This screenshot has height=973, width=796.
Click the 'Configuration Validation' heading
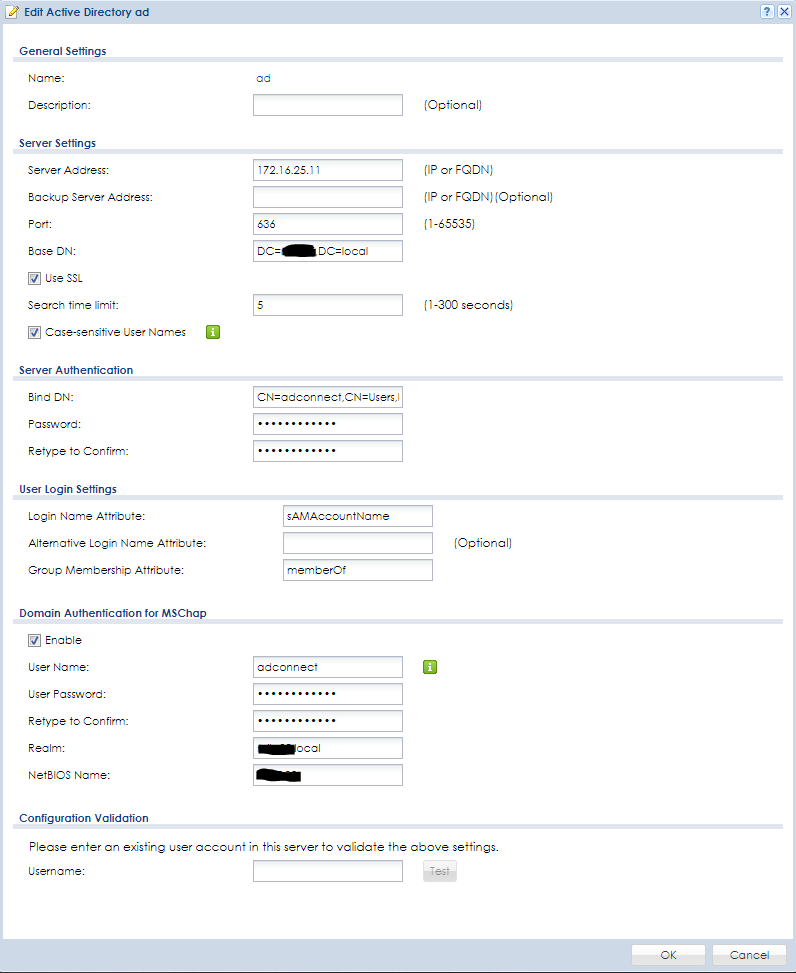point(84,818)
